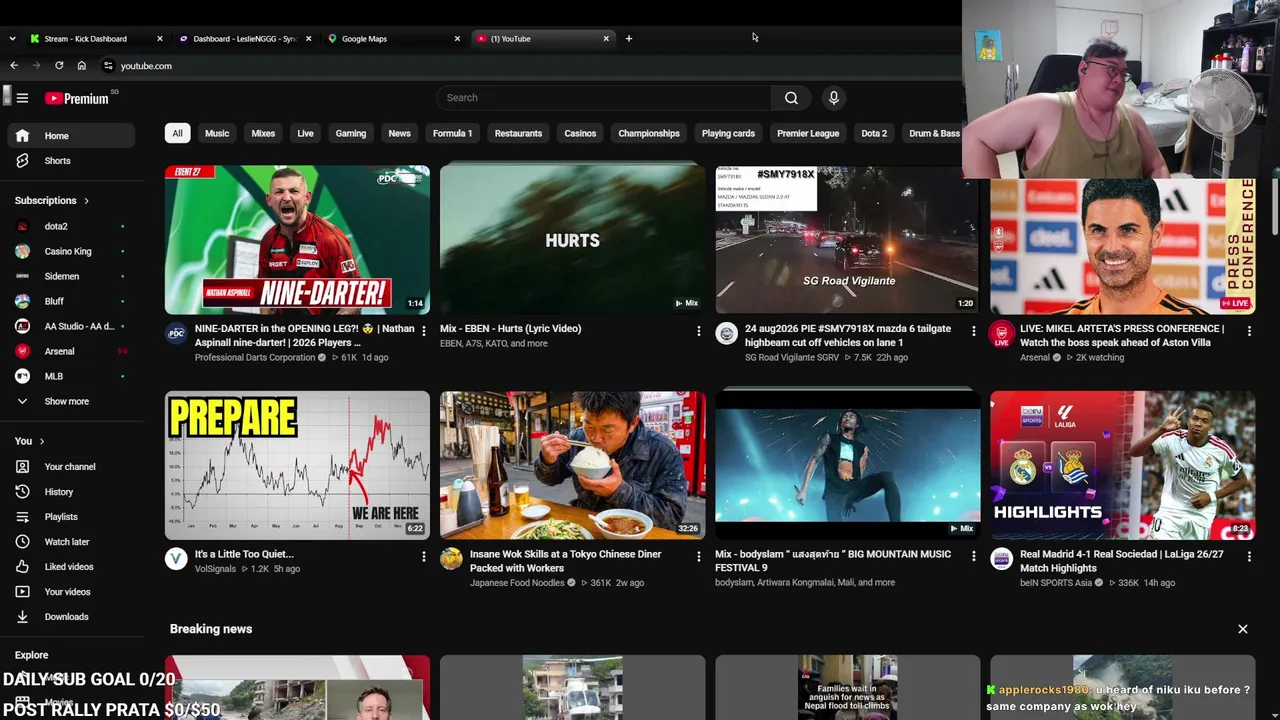Open the SG Road Vigilante video thumbnail

tap(847, 240)
